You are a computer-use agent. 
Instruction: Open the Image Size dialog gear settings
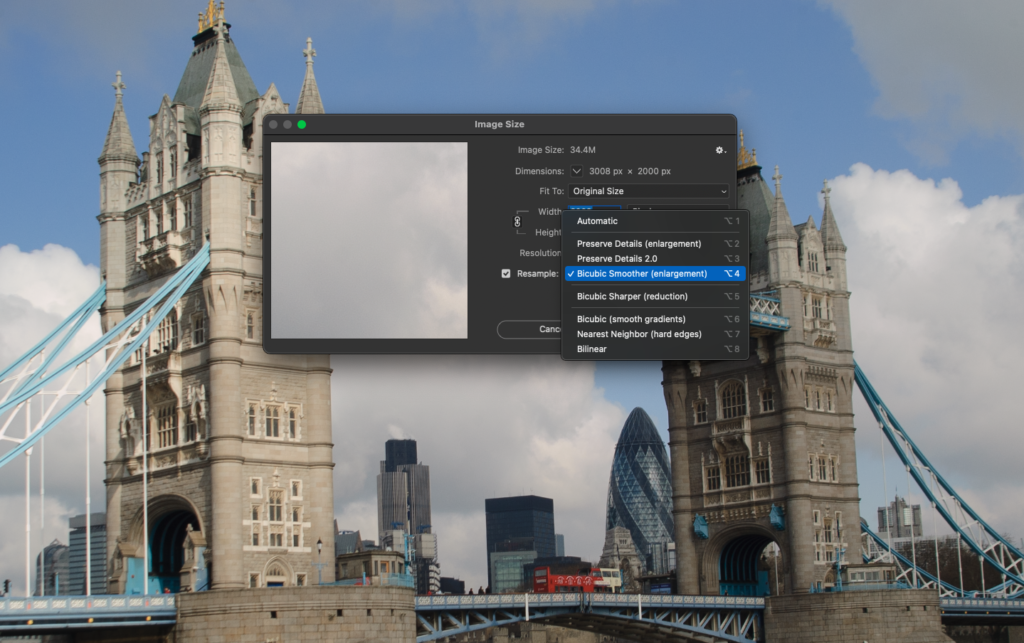720,150
